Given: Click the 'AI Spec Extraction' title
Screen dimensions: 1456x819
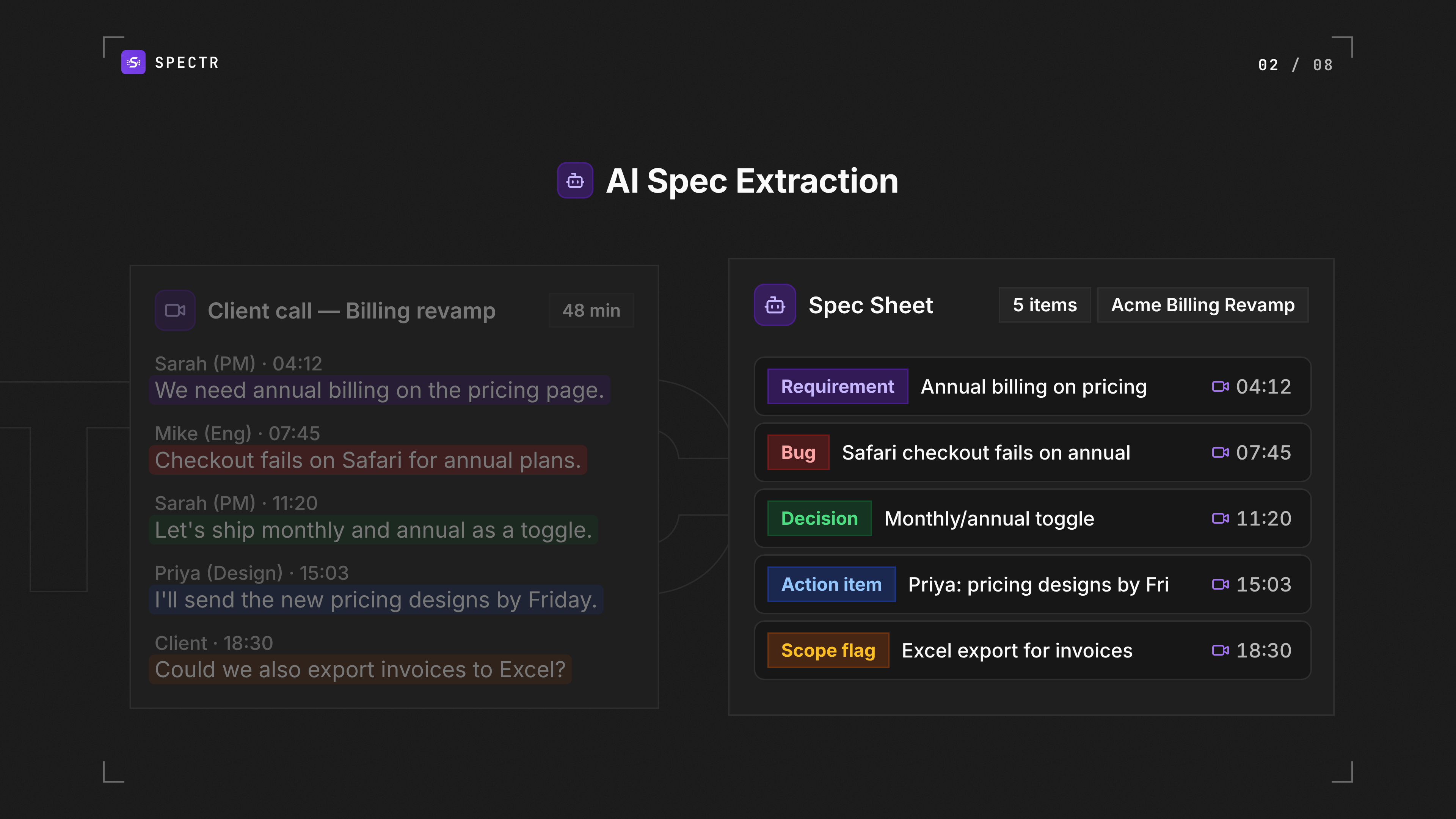Looking at the screenshot, I should [x=752, y=181].
